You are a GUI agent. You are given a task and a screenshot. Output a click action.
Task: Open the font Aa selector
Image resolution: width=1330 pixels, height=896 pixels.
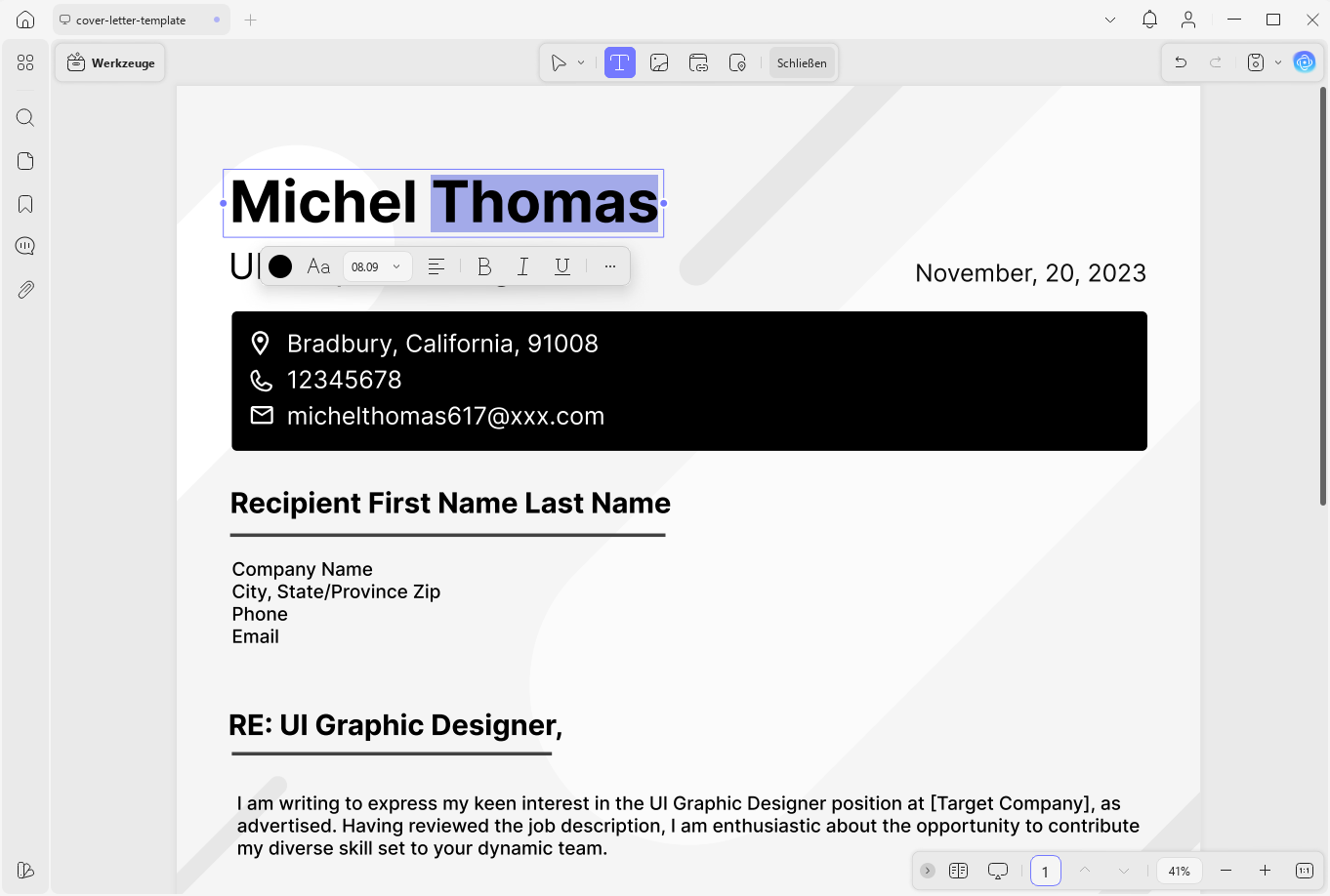click(x=318, y=266)
